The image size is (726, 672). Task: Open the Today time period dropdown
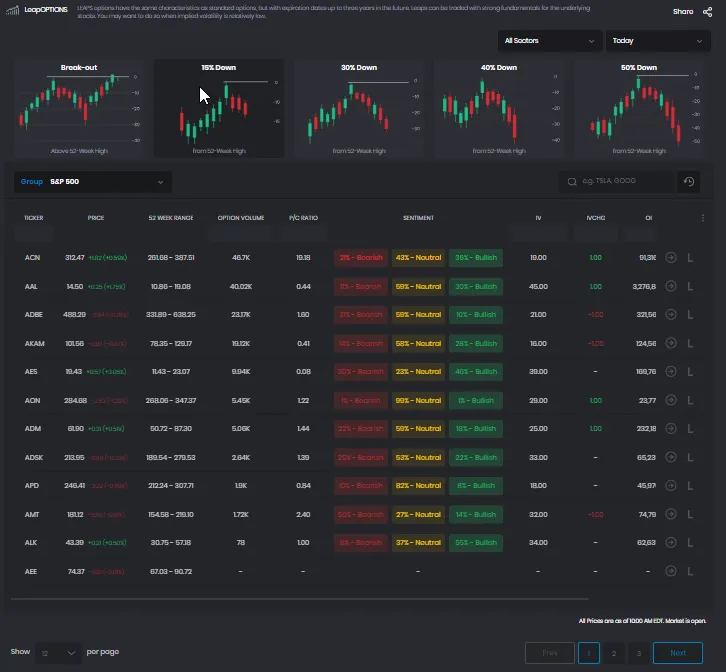[x=658, y=41]
